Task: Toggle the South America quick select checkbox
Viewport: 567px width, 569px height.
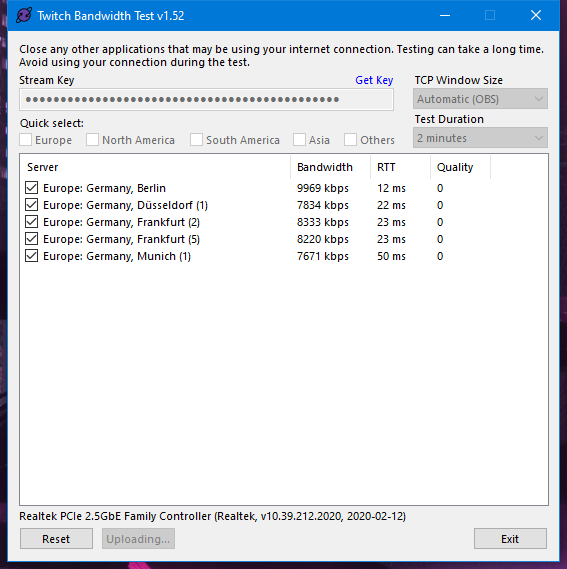Action: coord(196,140)
